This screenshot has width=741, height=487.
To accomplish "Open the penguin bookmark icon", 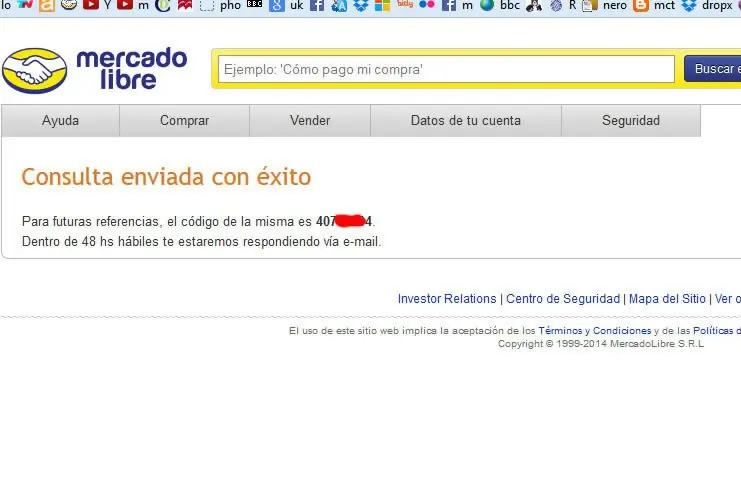I will 534,5.
